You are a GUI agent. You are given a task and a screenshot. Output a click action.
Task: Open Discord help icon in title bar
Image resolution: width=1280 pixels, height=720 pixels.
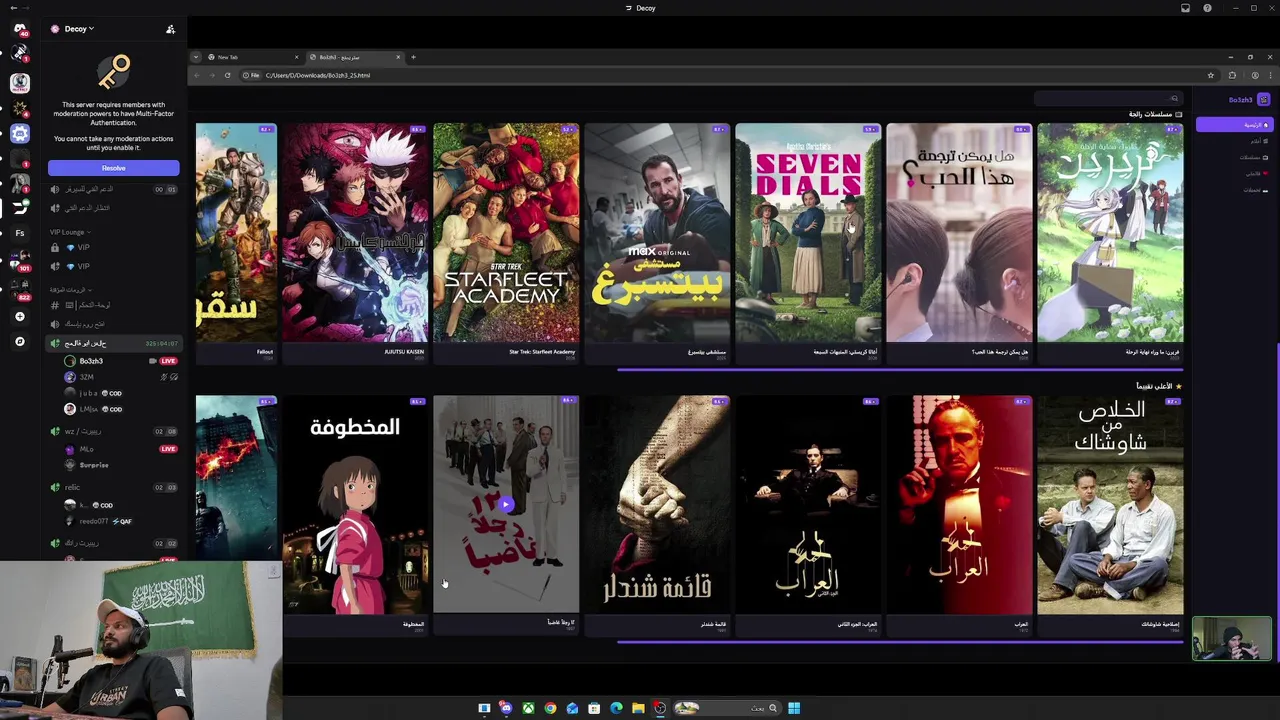(x=1208, y=8)
